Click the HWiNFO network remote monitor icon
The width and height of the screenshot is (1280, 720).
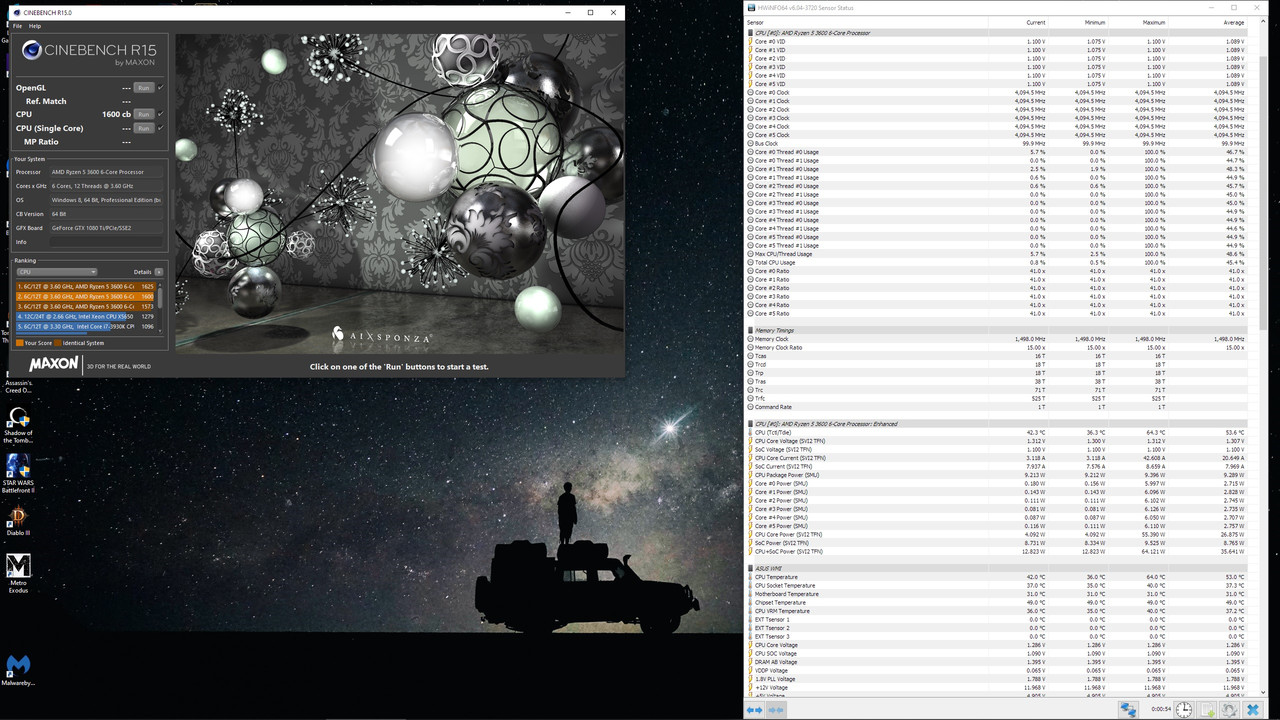[1128, 709]
